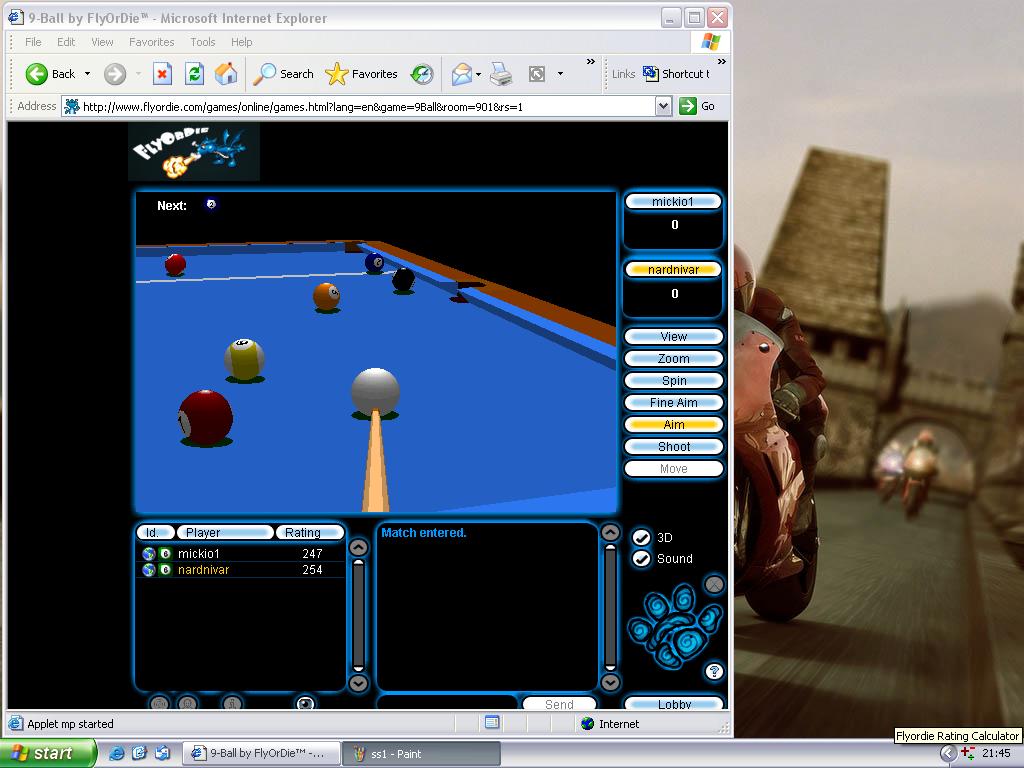The width and height of the screenshot is (1024, 768).
Task: Click the Send chat button
Action: click(x=559, y=704)
